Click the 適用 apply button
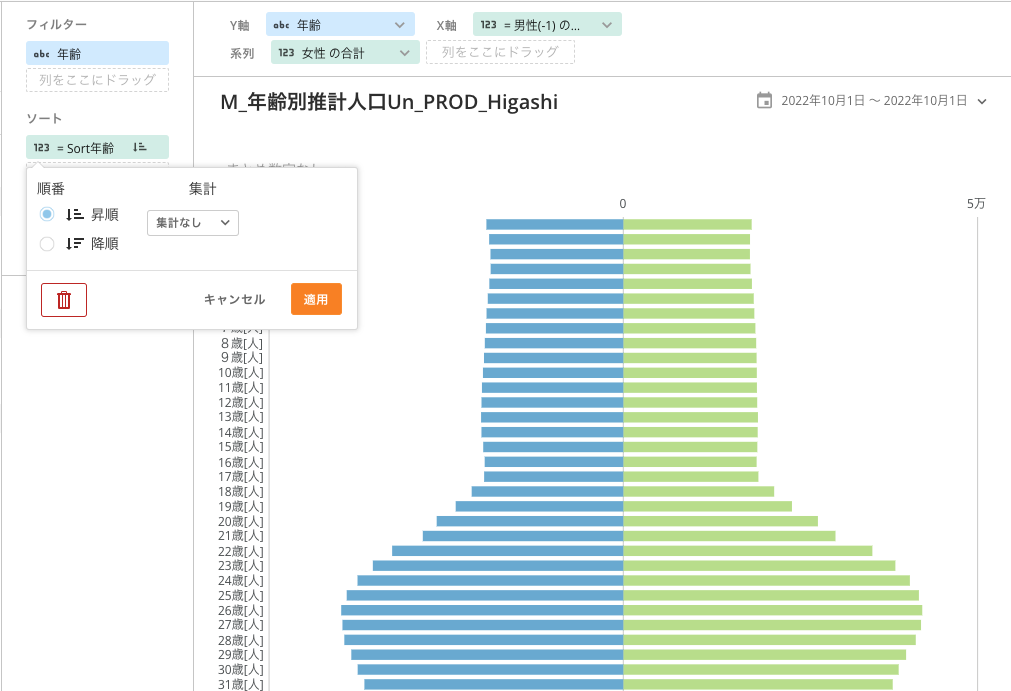The height and width of the screenshot is (691, 1011). 316,299
